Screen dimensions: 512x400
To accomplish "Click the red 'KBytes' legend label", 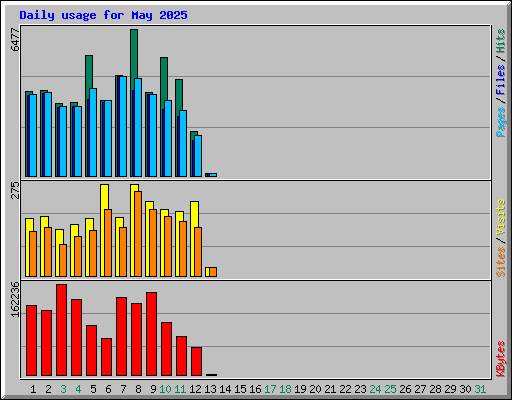I will (x=501, y=359).
